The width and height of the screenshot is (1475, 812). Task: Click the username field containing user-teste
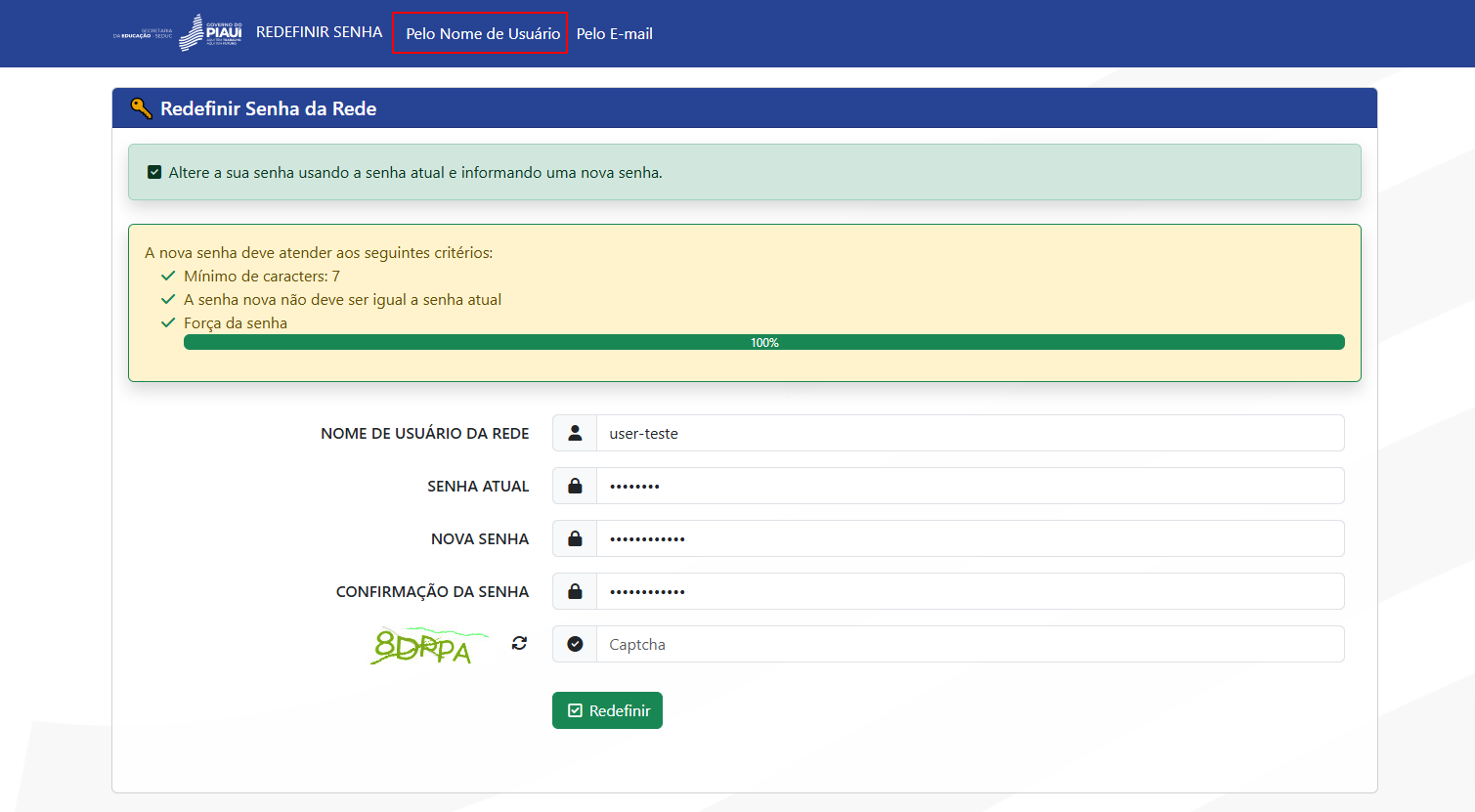(x=969, y=433)
